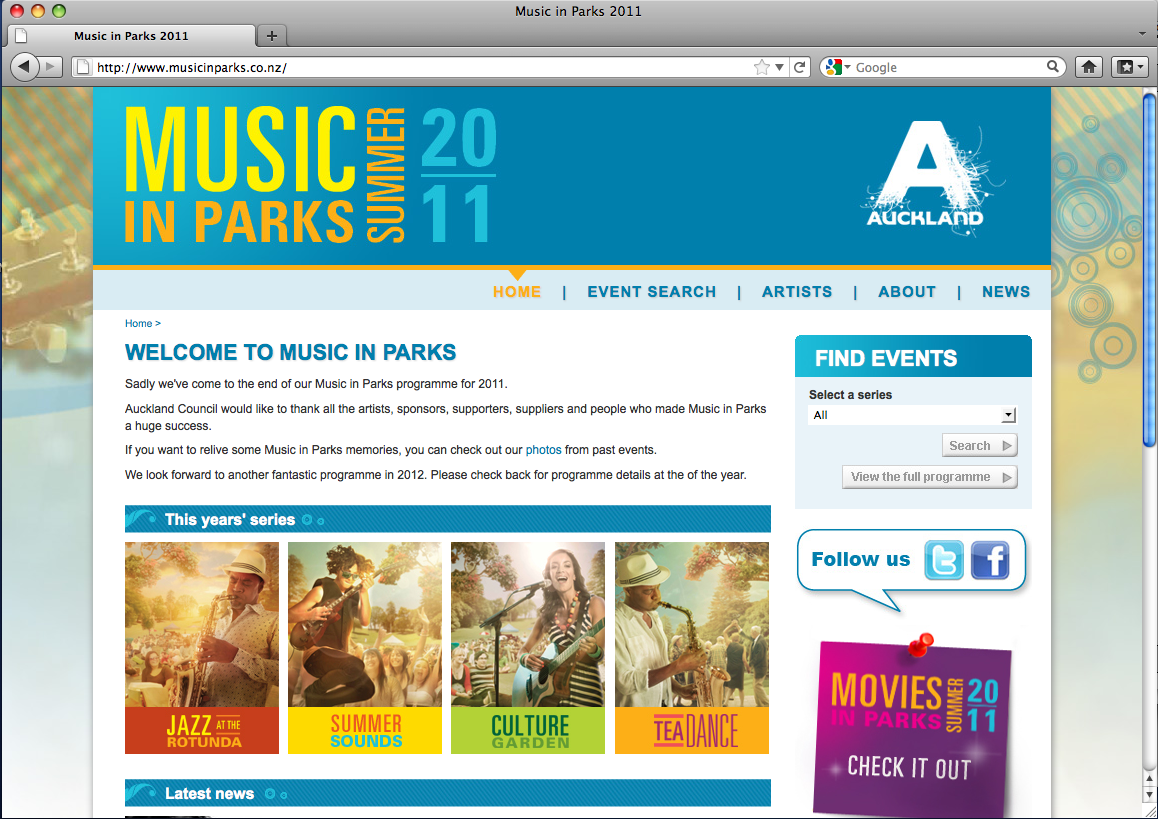
Task: List all tabs using the tab-bar arrow
Action: click(1142, 34)
